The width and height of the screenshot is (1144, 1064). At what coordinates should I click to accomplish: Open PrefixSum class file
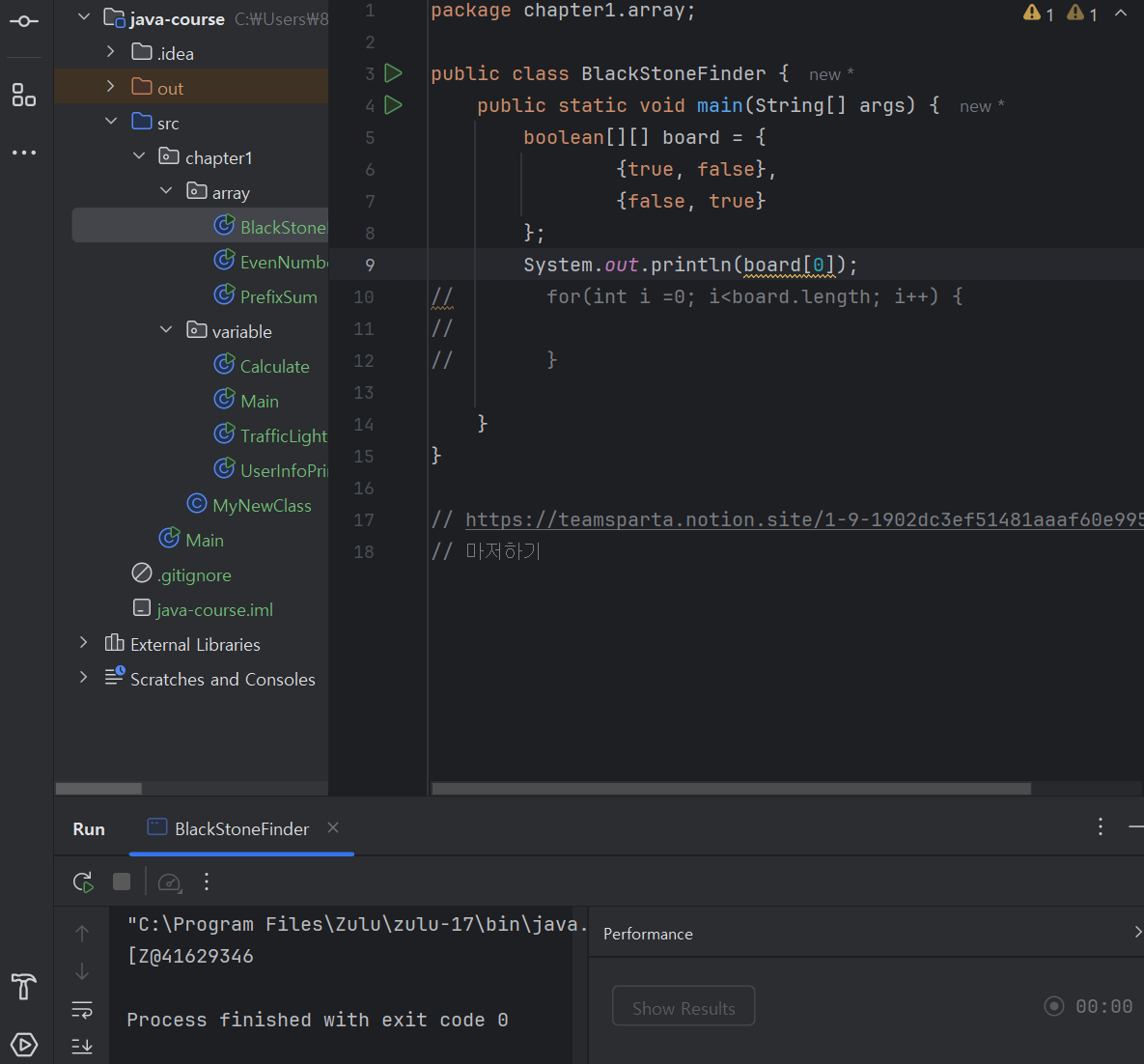click(x=266, y=295)
